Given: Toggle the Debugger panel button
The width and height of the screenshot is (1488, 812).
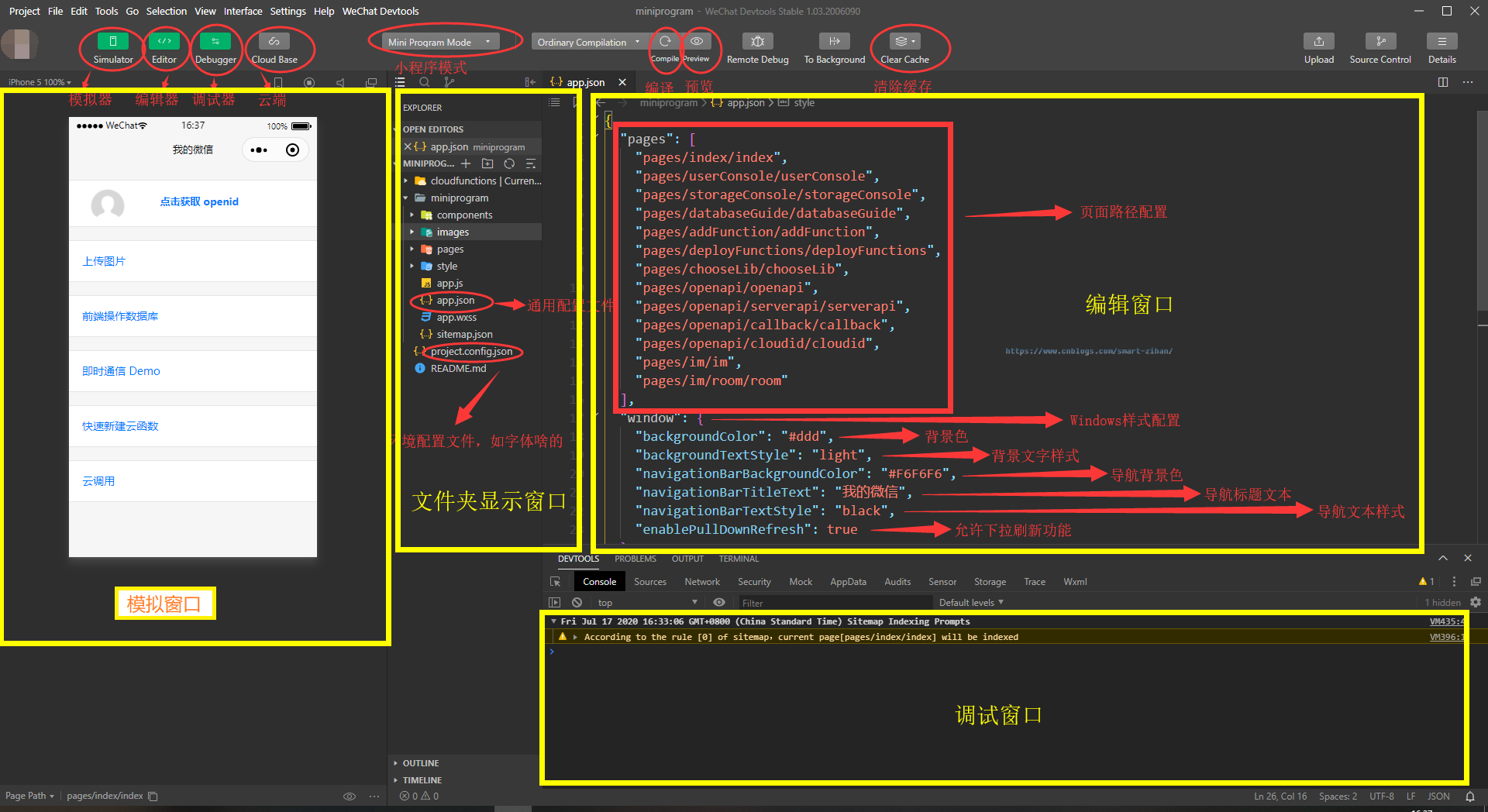Looking at the screenshot, I should click(215, 42).
